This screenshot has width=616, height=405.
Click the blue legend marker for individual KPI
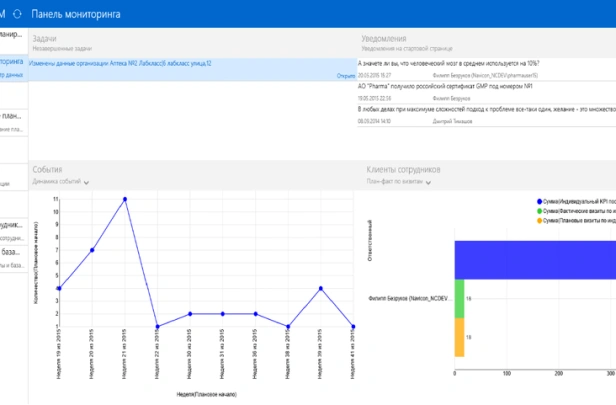[x=539, y=201]
